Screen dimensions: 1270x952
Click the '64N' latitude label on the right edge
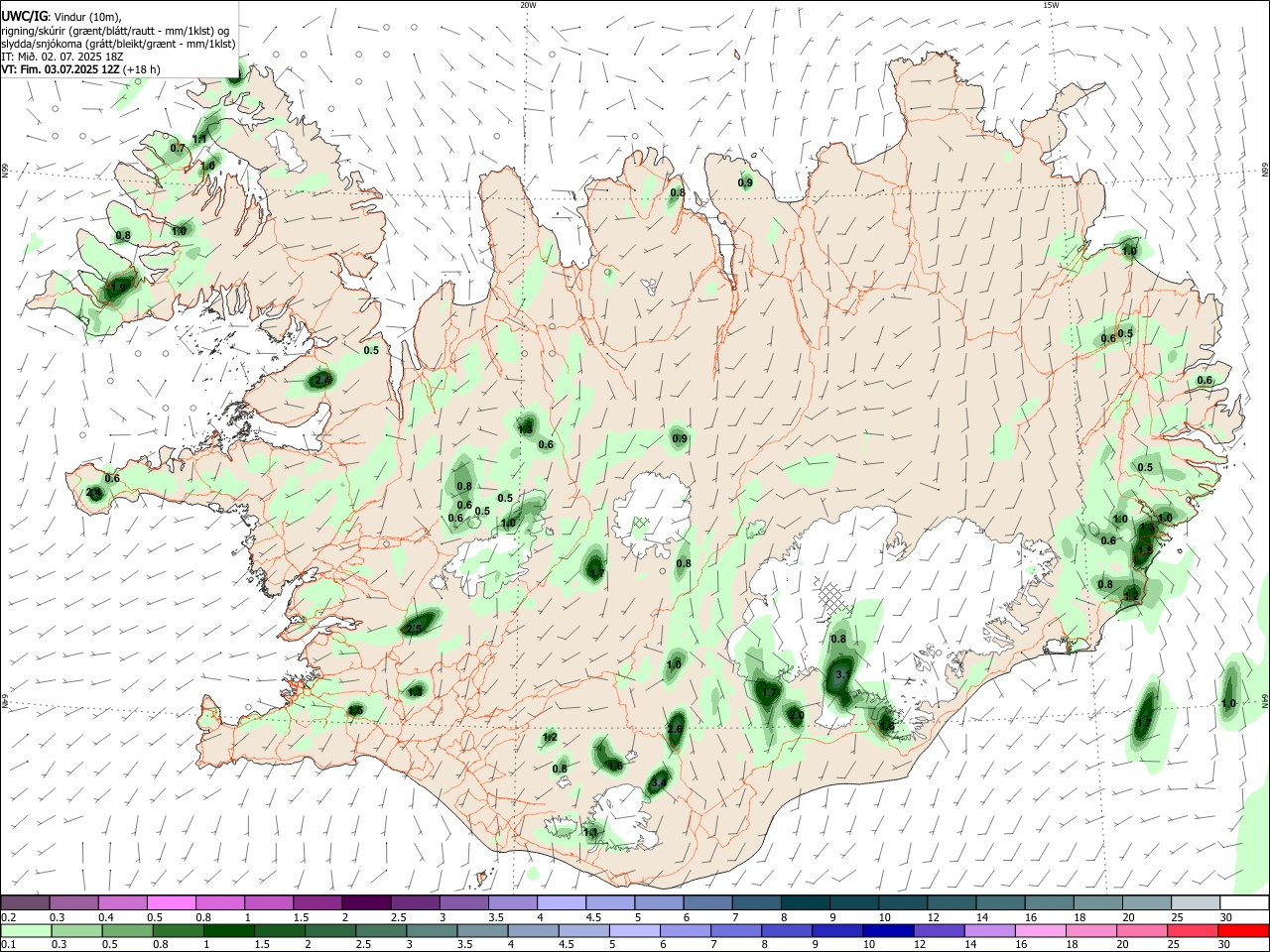click(1264, 699)
